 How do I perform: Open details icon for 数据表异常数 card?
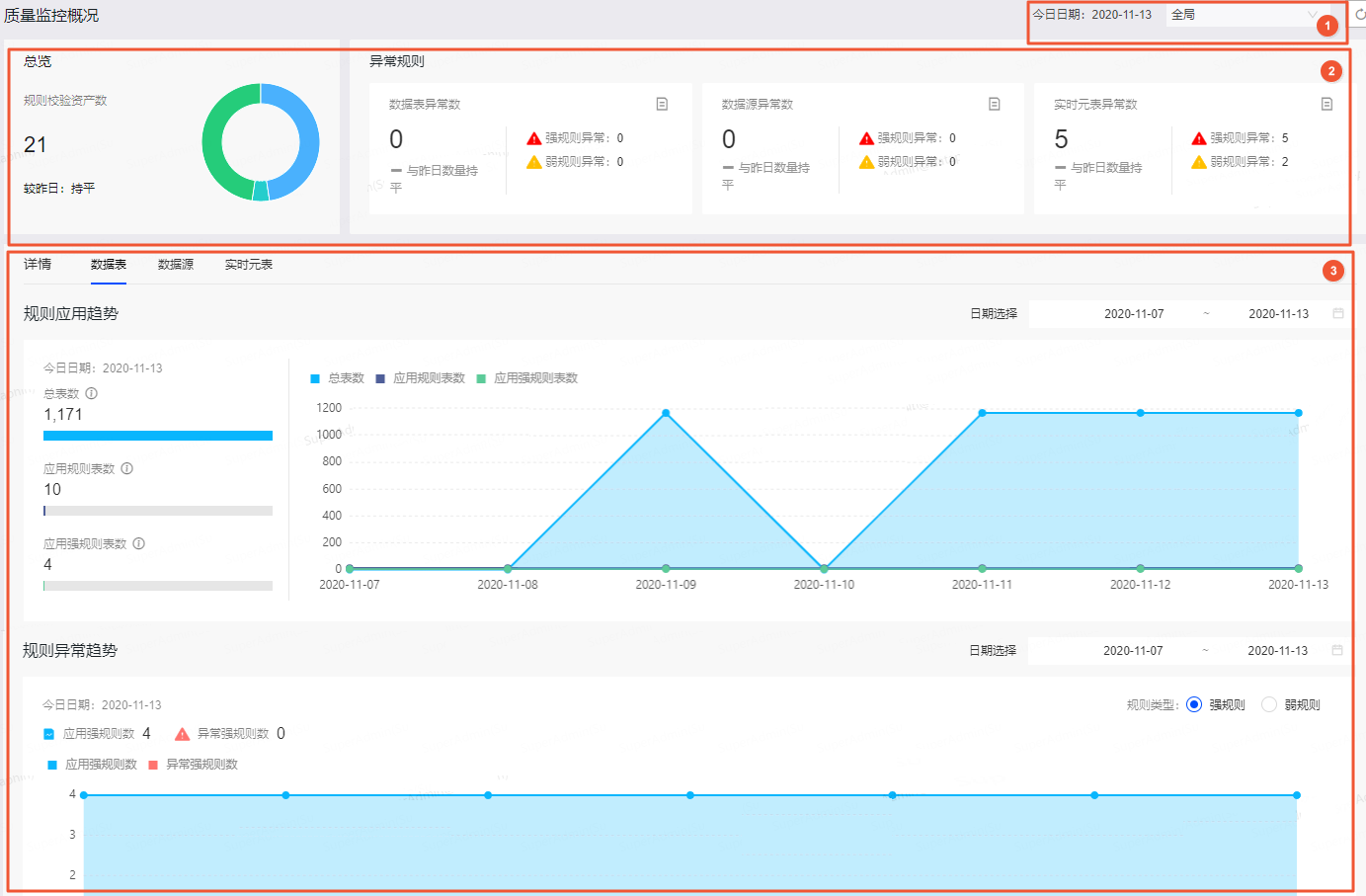pyautogui.click(x=662, y=104)
